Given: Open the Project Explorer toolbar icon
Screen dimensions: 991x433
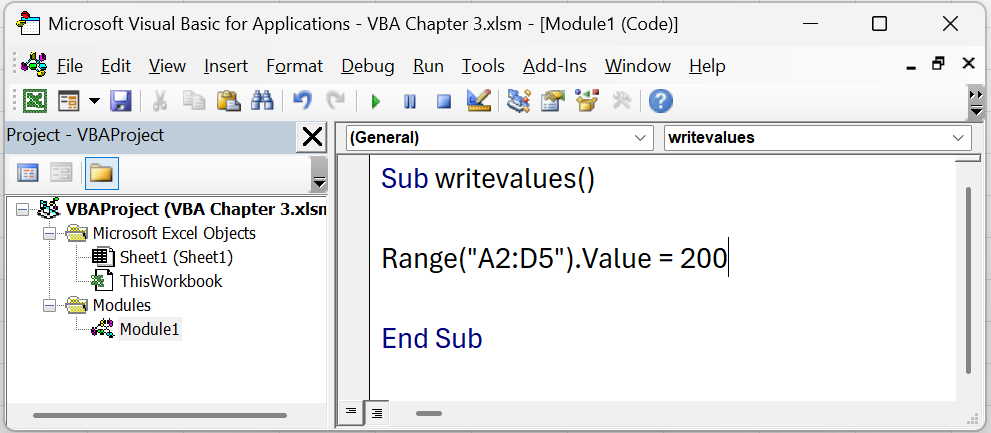Looking at the screenshot, I should click(x=518, y=101).
